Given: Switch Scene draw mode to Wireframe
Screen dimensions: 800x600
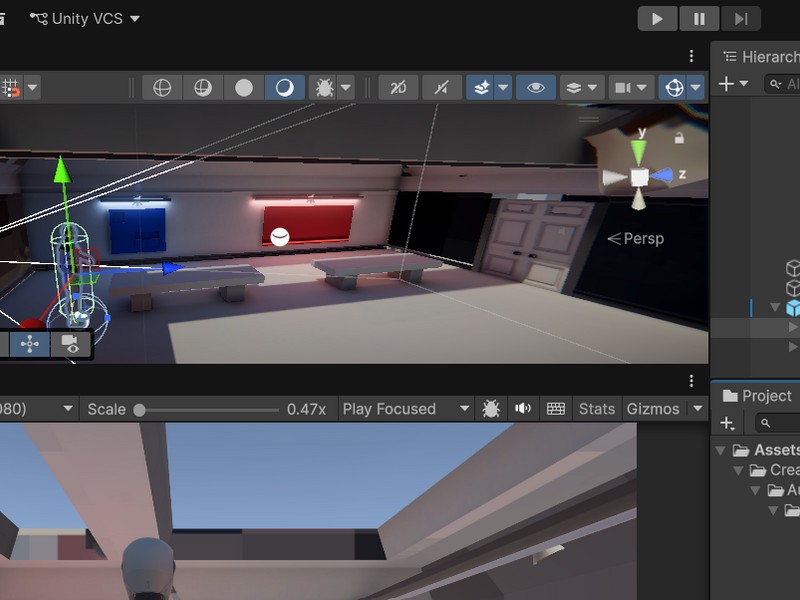Looking at the screenshot, I should coord(162,88).
